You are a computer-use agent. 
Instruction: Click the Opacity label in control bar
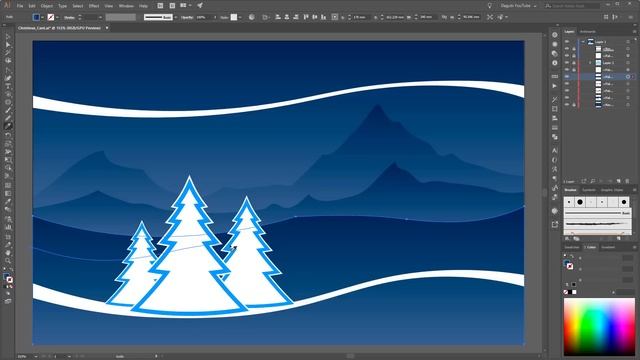187,18
